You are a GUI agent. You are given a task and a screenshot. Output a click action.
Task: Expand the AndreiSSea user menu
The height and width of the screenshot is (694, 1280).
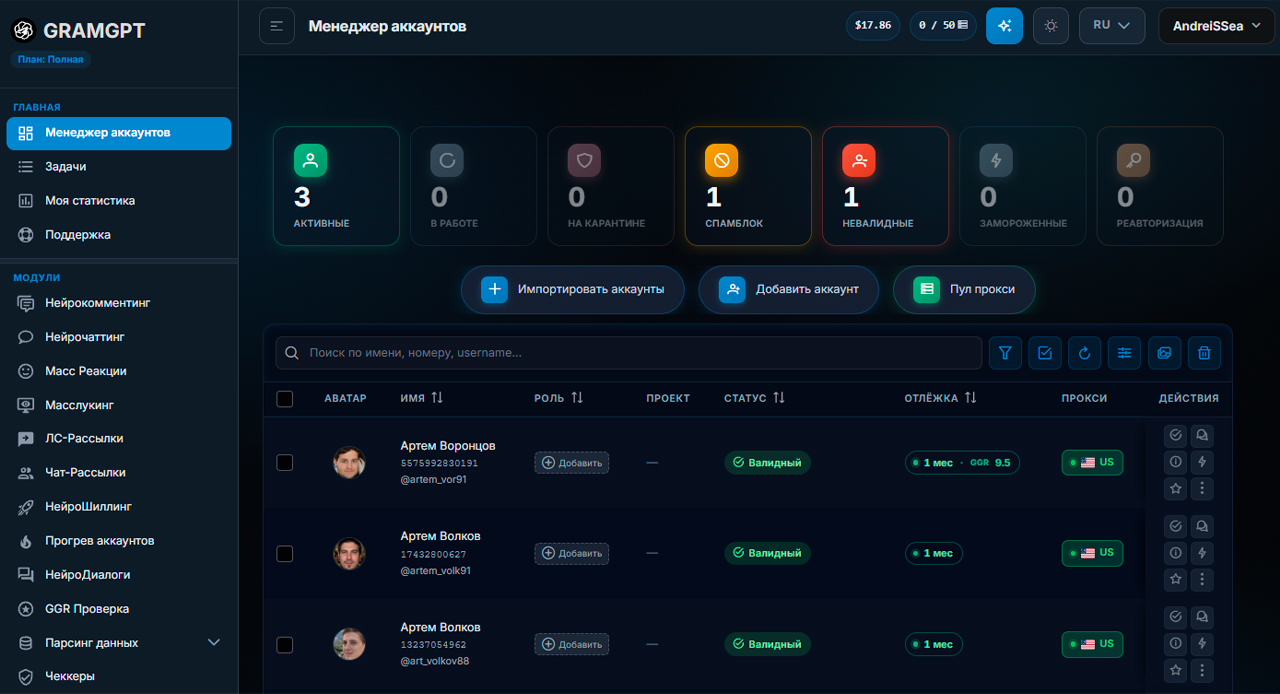pos(1215,26)
